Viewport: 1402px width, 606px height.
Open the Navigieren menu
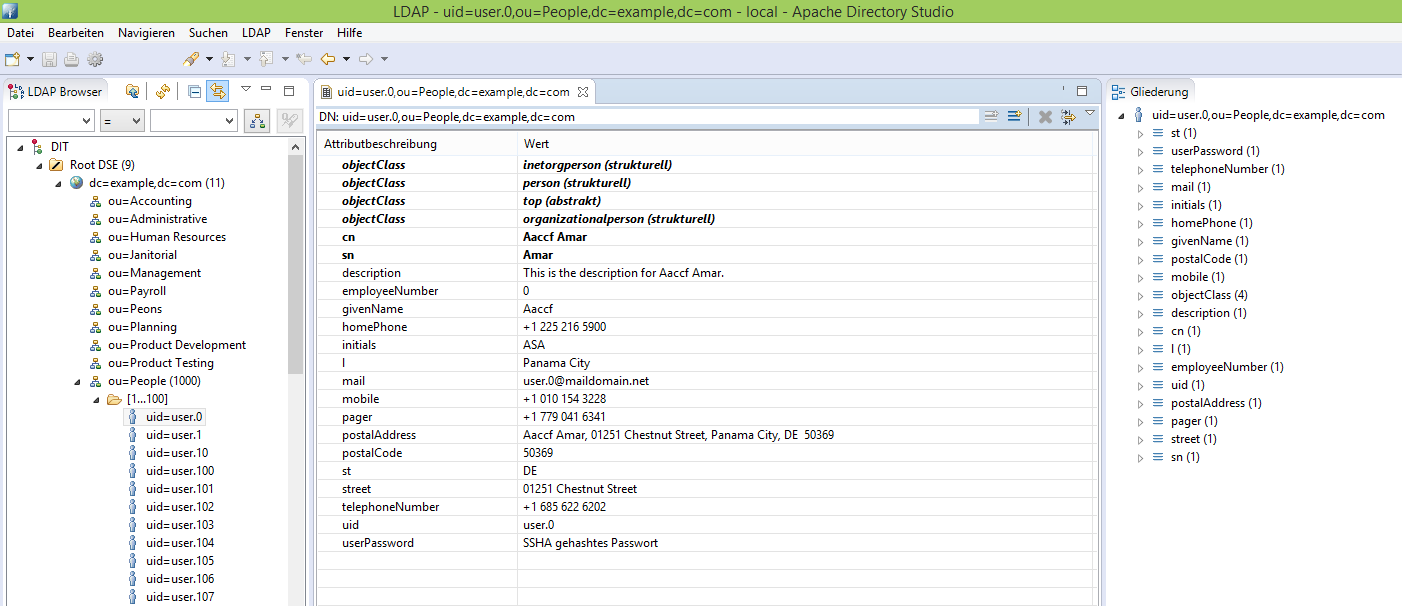tap(146, 33)
